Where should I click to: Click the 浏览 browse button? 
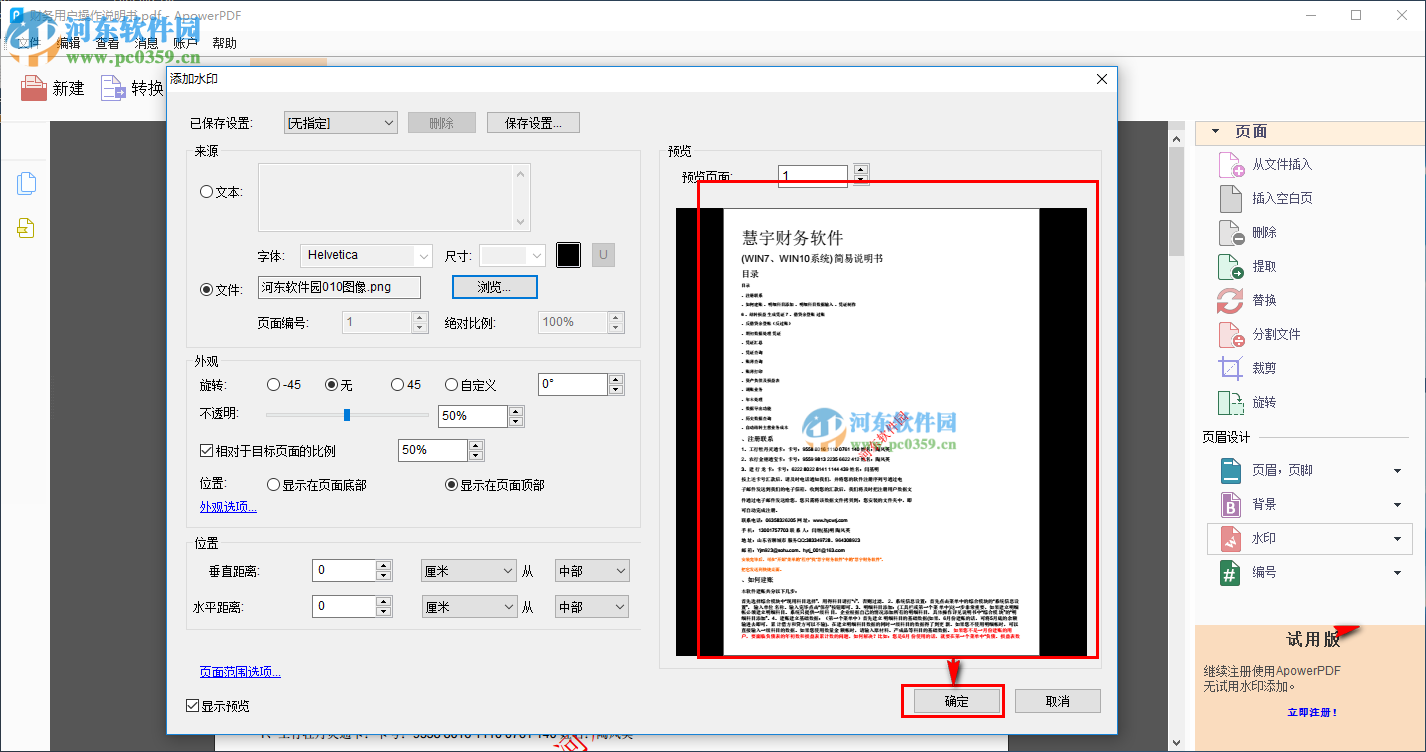click(x=494, y=287)
